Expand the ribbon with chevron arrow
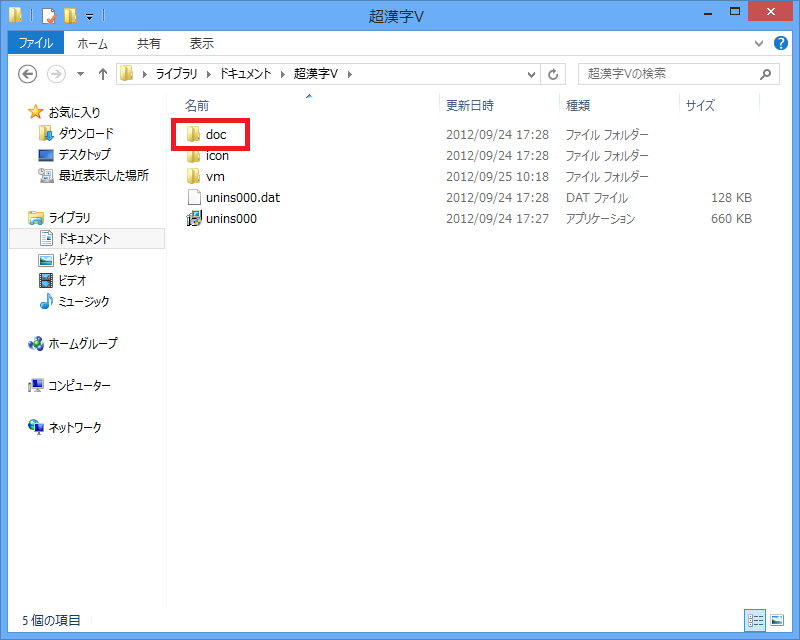Screen dimensions: 800x640 click(758, 44)
